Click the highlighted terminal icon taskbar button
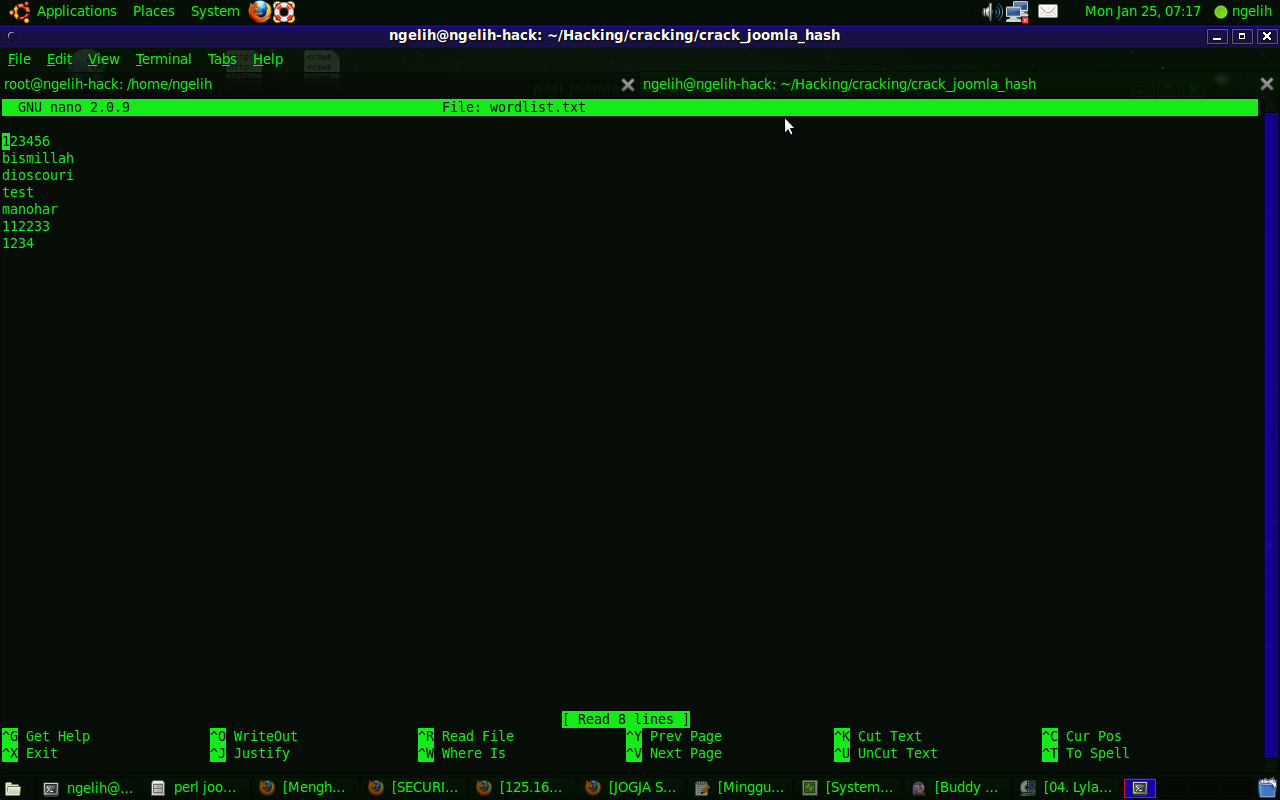Screen dimensions: 1280x800 click(x=1140, y=788)
